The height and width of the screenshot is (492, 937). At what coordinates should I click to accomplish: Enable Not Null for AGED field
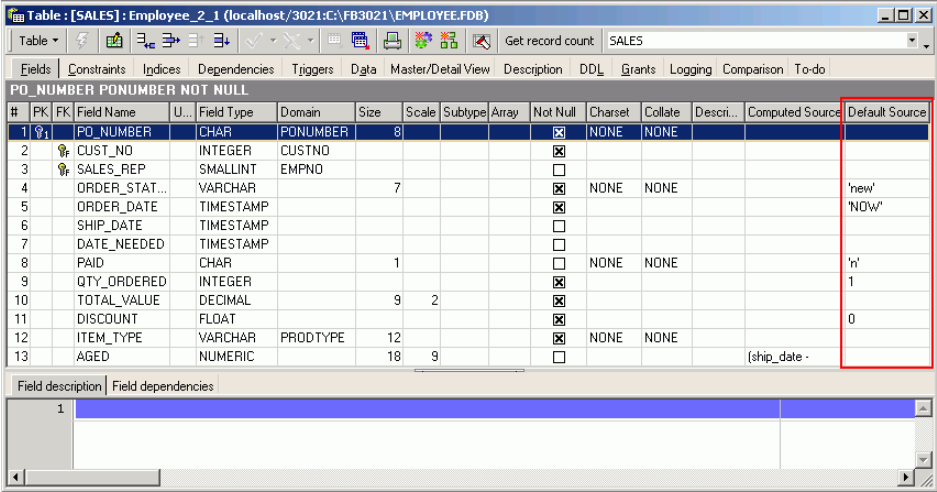tap(559, 357)
